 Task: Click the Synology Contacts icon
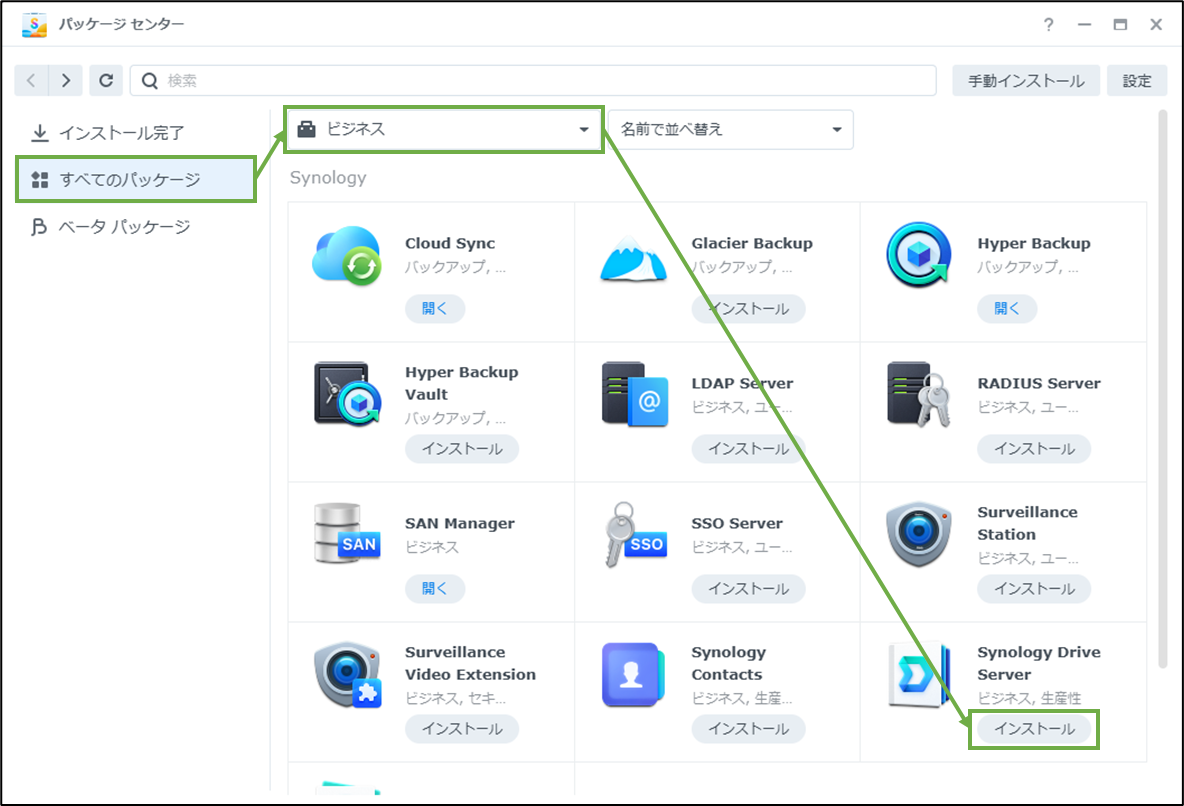click(x=633, y=675)
